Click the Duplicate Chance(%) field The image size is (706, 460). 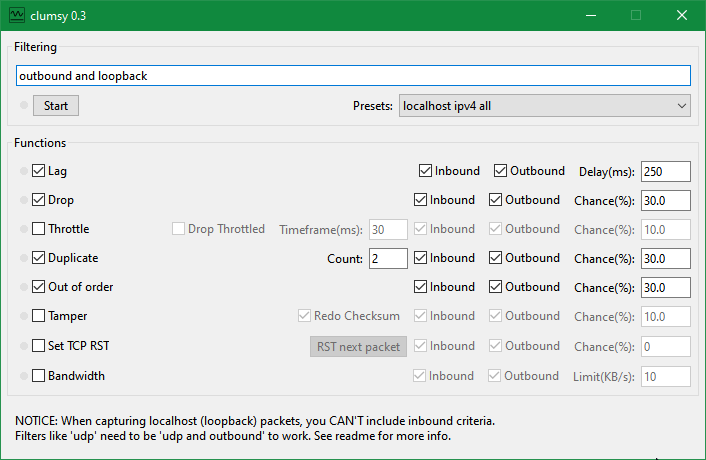(x=666, y=258)
